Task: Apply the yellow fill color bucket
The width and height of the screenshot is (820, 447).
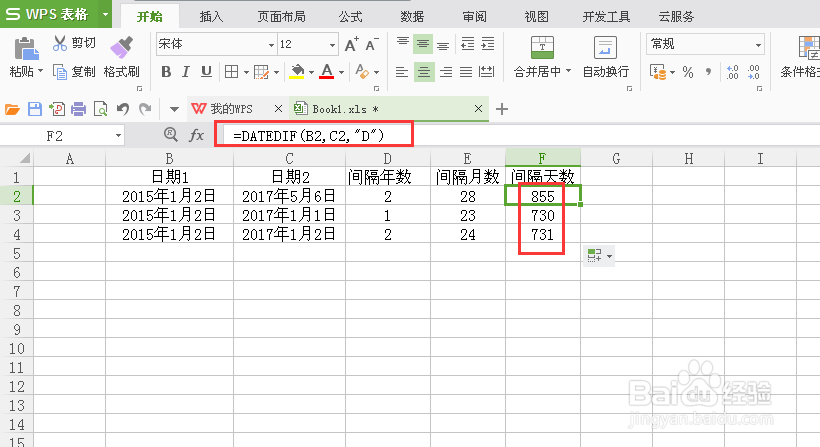Action: coord(297,71)
